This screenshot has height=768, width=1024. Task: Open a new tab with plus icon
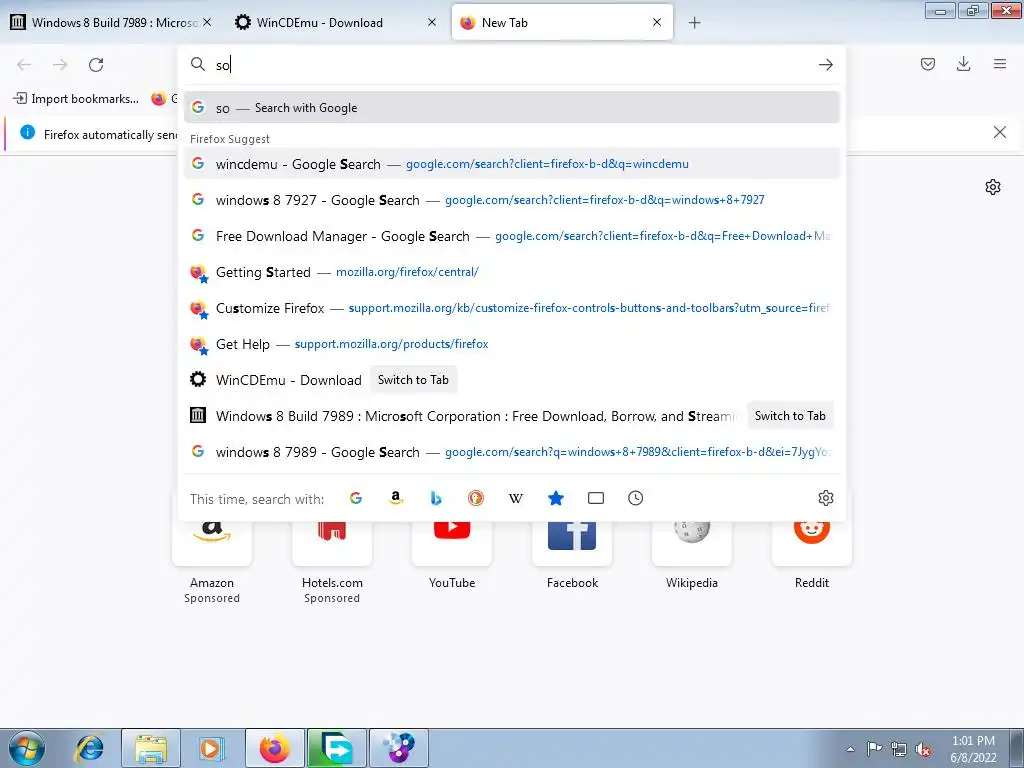point(694,23)
